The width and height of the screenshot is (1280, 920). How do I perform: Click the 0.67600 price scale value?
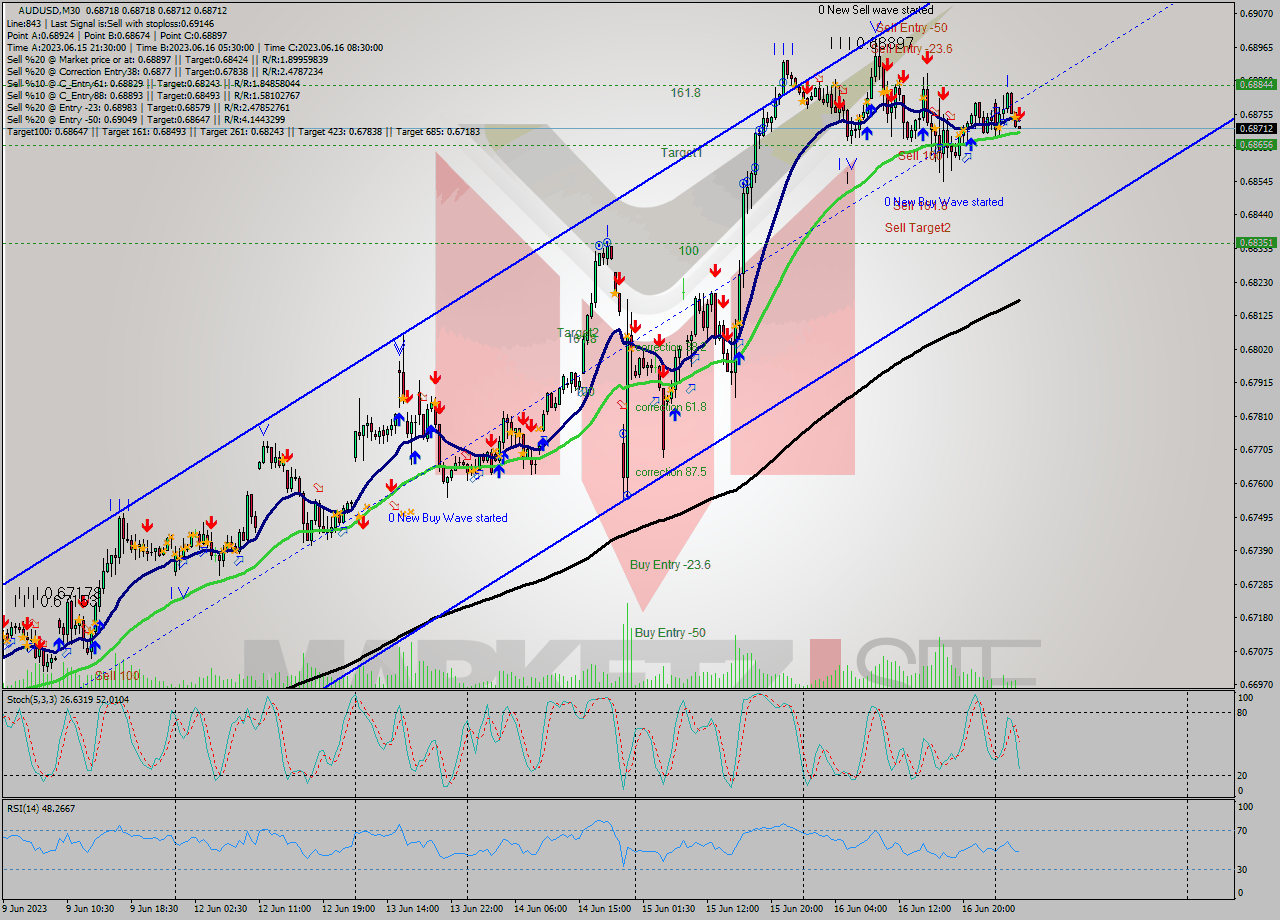[1256, 484]
